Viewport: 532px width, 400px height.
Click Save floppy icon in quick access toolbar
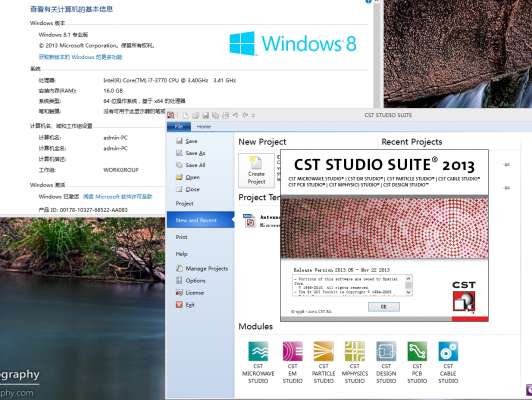[205, 115]
